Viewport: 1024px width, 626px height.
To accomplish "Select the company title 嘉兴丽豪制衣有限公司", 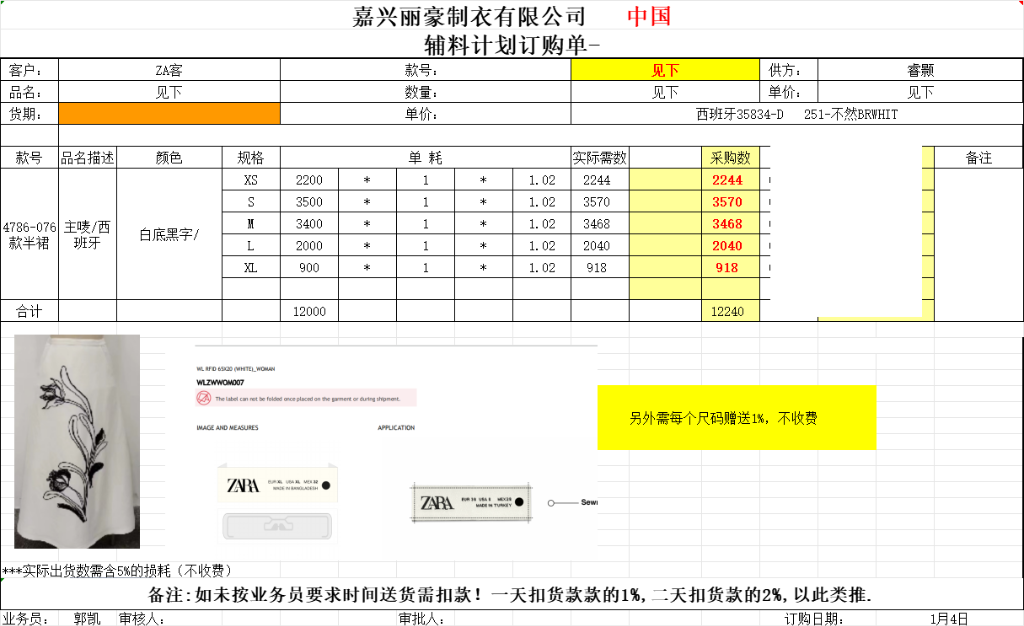I will coord(469,17).
